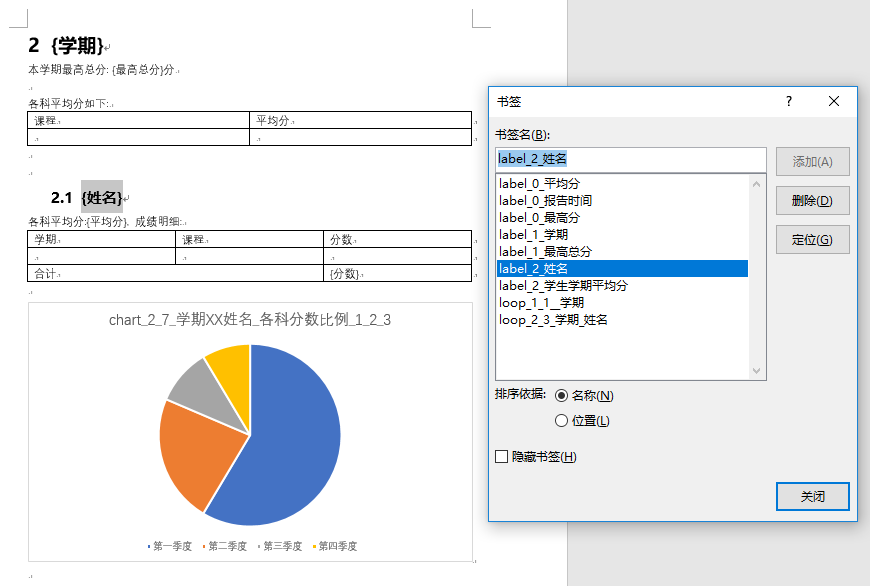The image size is (870, 586).
Task: Close the bookmark dialog with X
Action: point(833,101)
